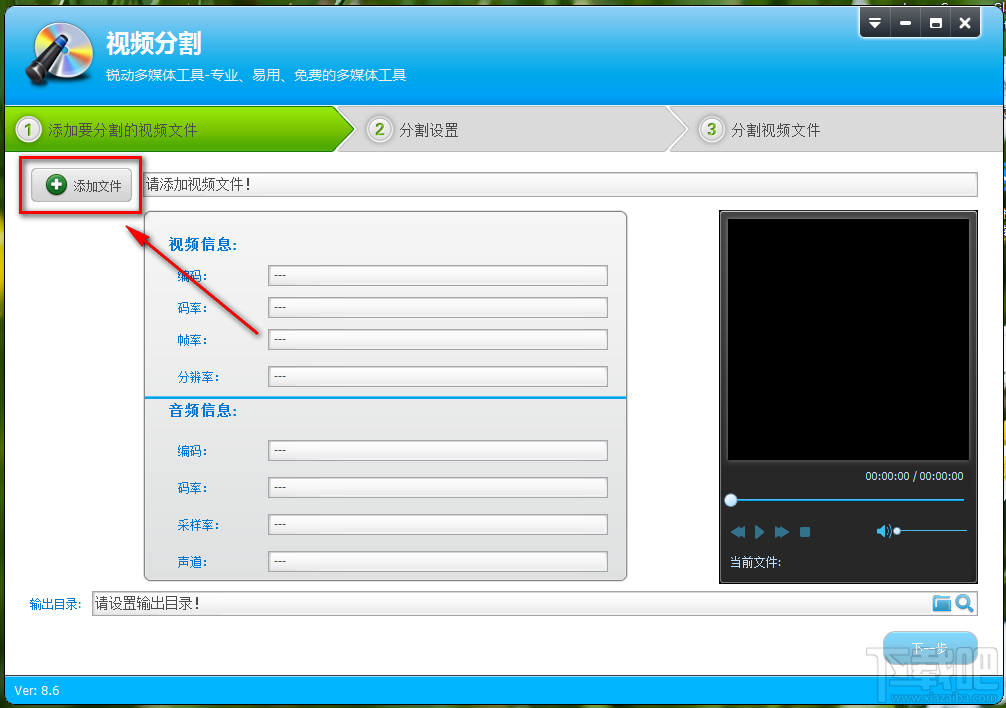Browse output folder with folder icon
Image resolution: width=1006 pixels, height=708 pixels.
coord(941,603)
